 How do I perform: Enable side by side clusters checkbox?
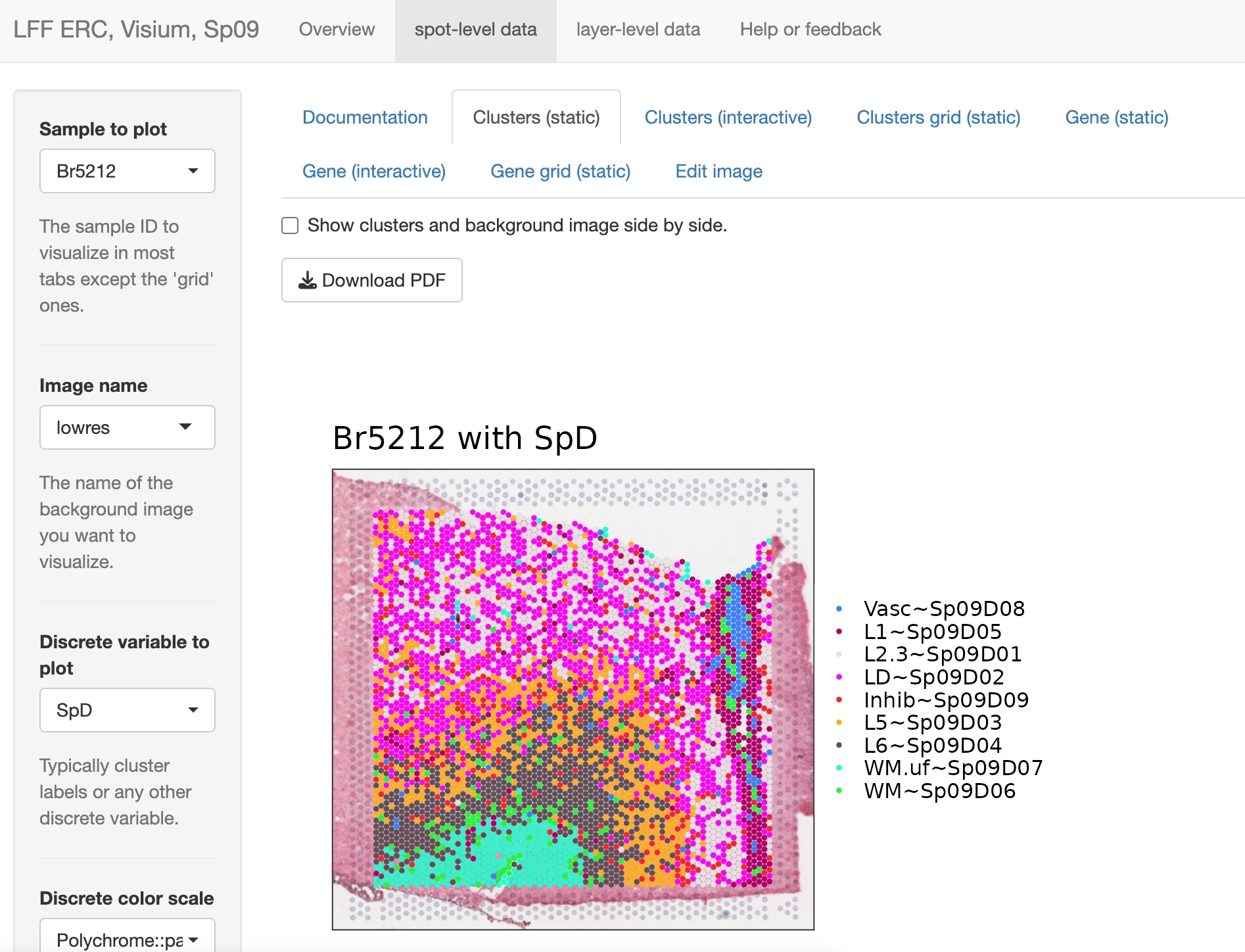point(290,226)
